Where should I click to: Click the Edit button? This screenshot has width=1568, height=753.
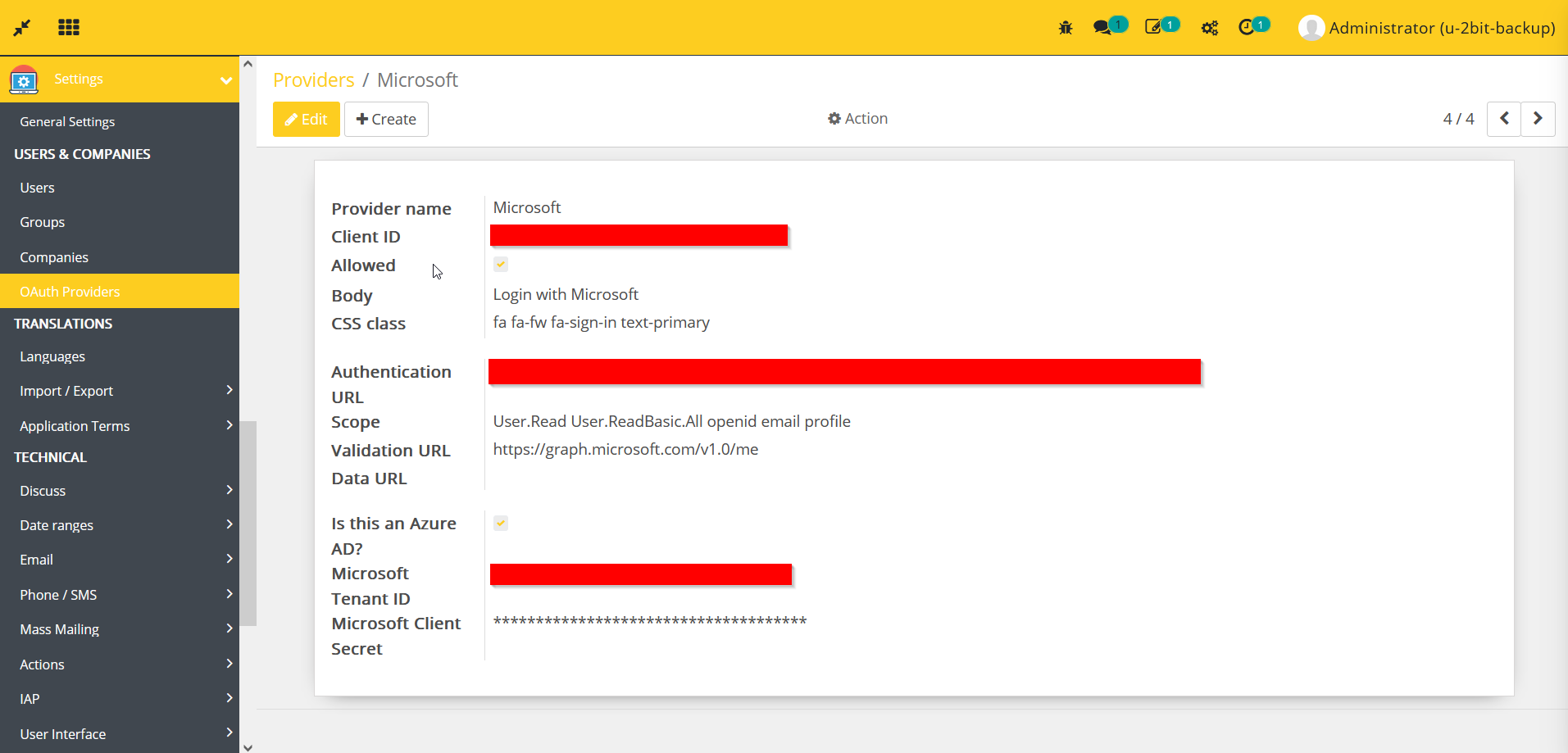(306, 119)
